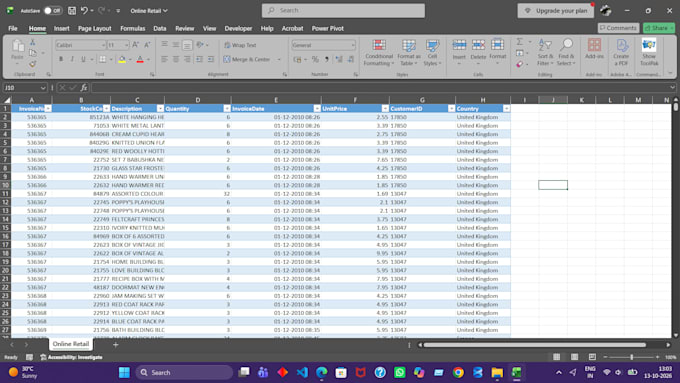Click the AutoSum sigma icon
The height and width of the screenshot is (383, 680).
[520, 42]
